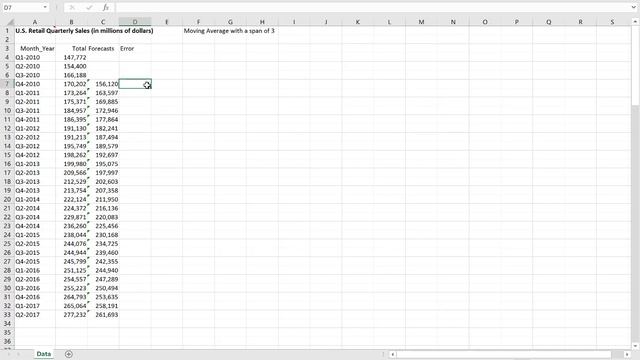Click the value 154,400
Image resolution: width=640 pixels, height=360 pixels.
75,66
